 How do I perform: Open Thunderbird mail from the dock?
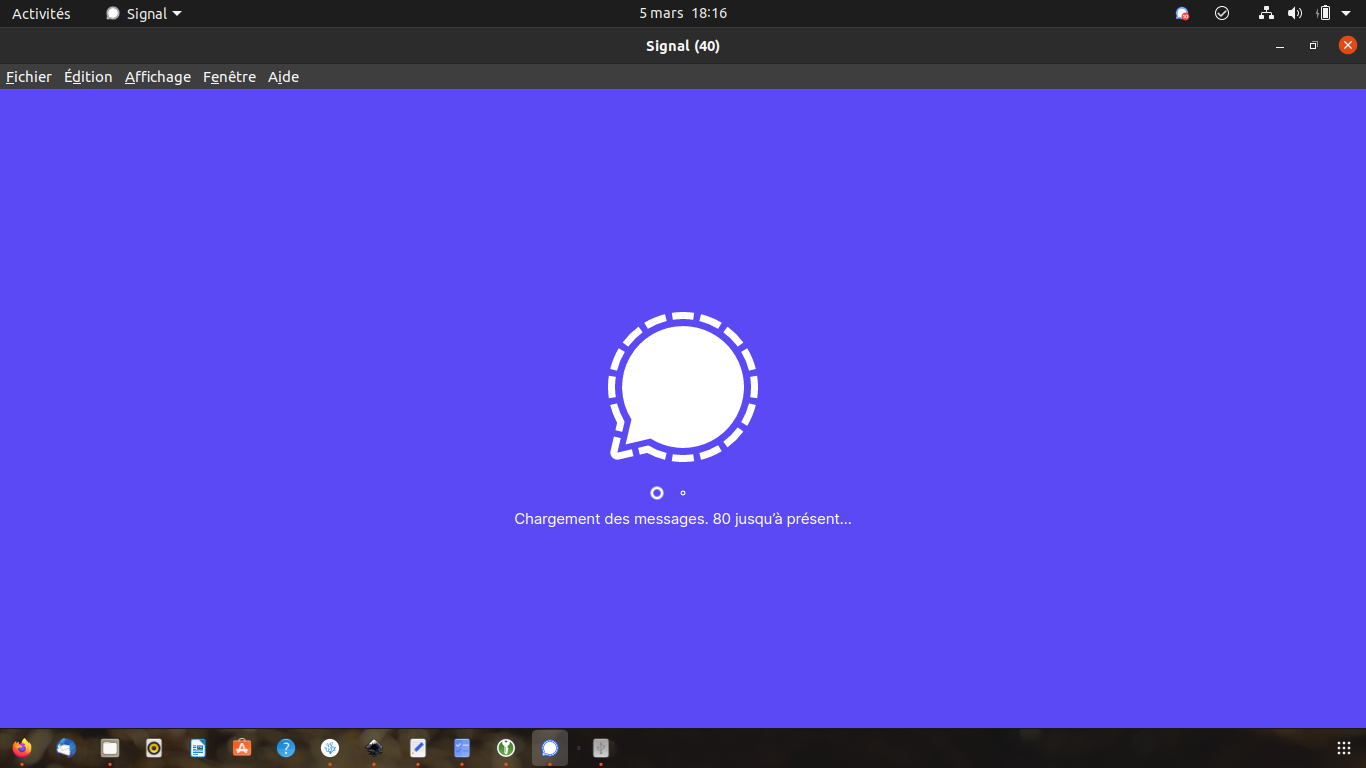pos(66,747)
